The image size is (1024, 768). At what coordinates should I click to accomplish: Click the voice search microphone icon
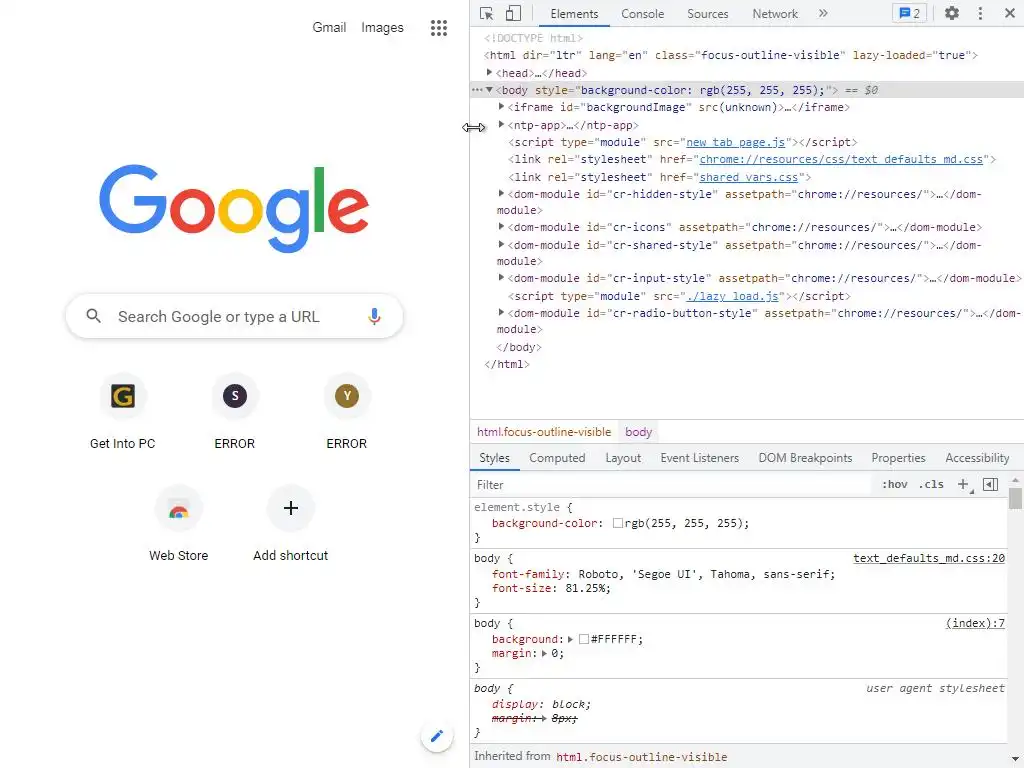click(374, 317)
